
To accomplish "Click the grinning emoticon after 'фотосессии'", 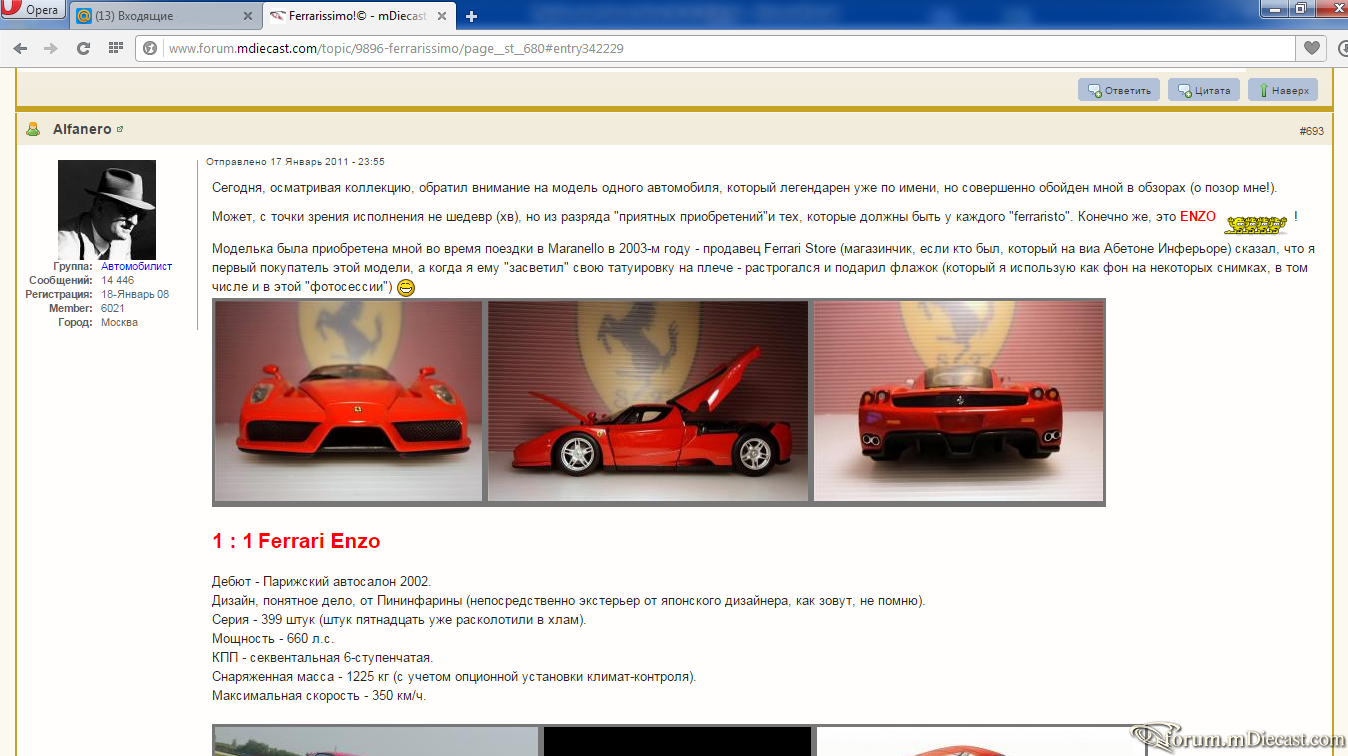I will [406, 288].
